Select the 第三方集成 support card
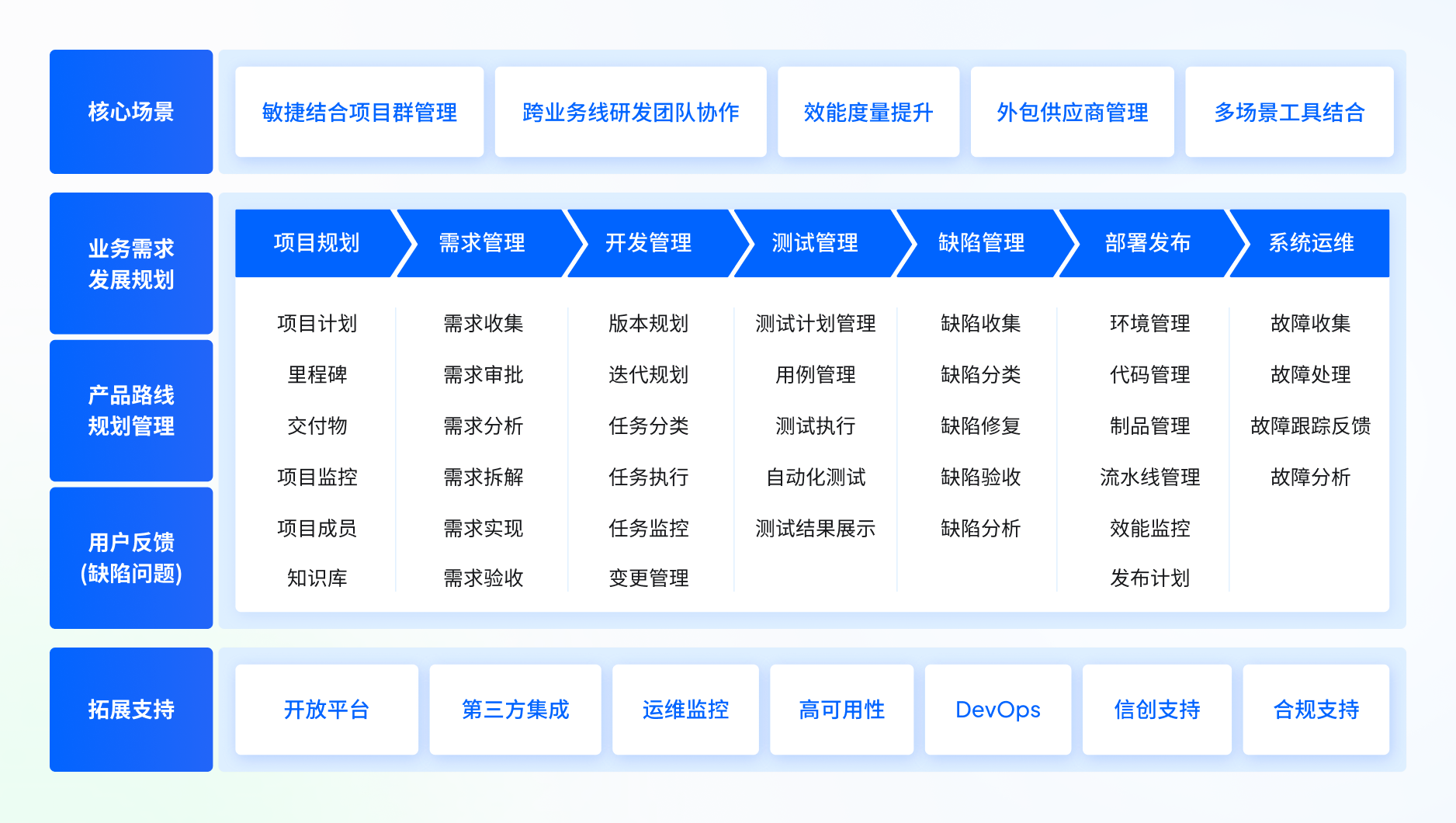This screenshot has width=1456, height=823. (x=515, y=709)
